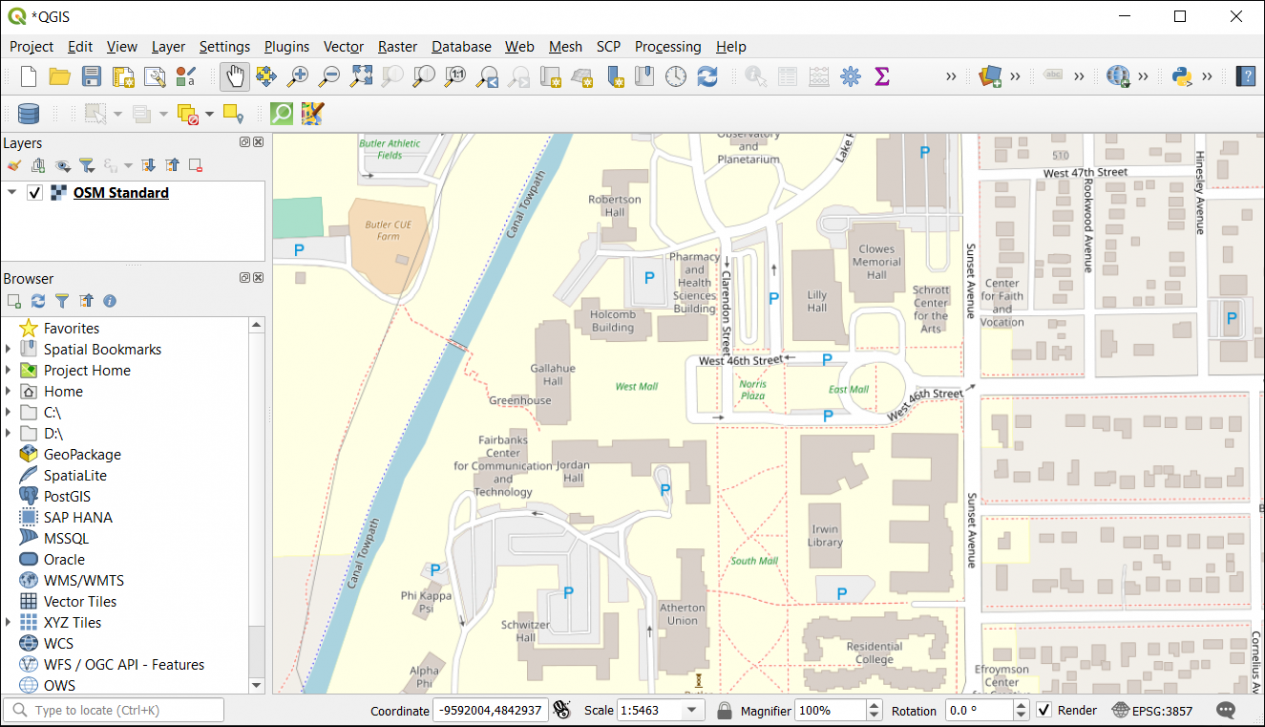Viewport: 1265px width, 727px height.
Task: Zoom to native resolution 1:1 icon
Action: (455, 76)
